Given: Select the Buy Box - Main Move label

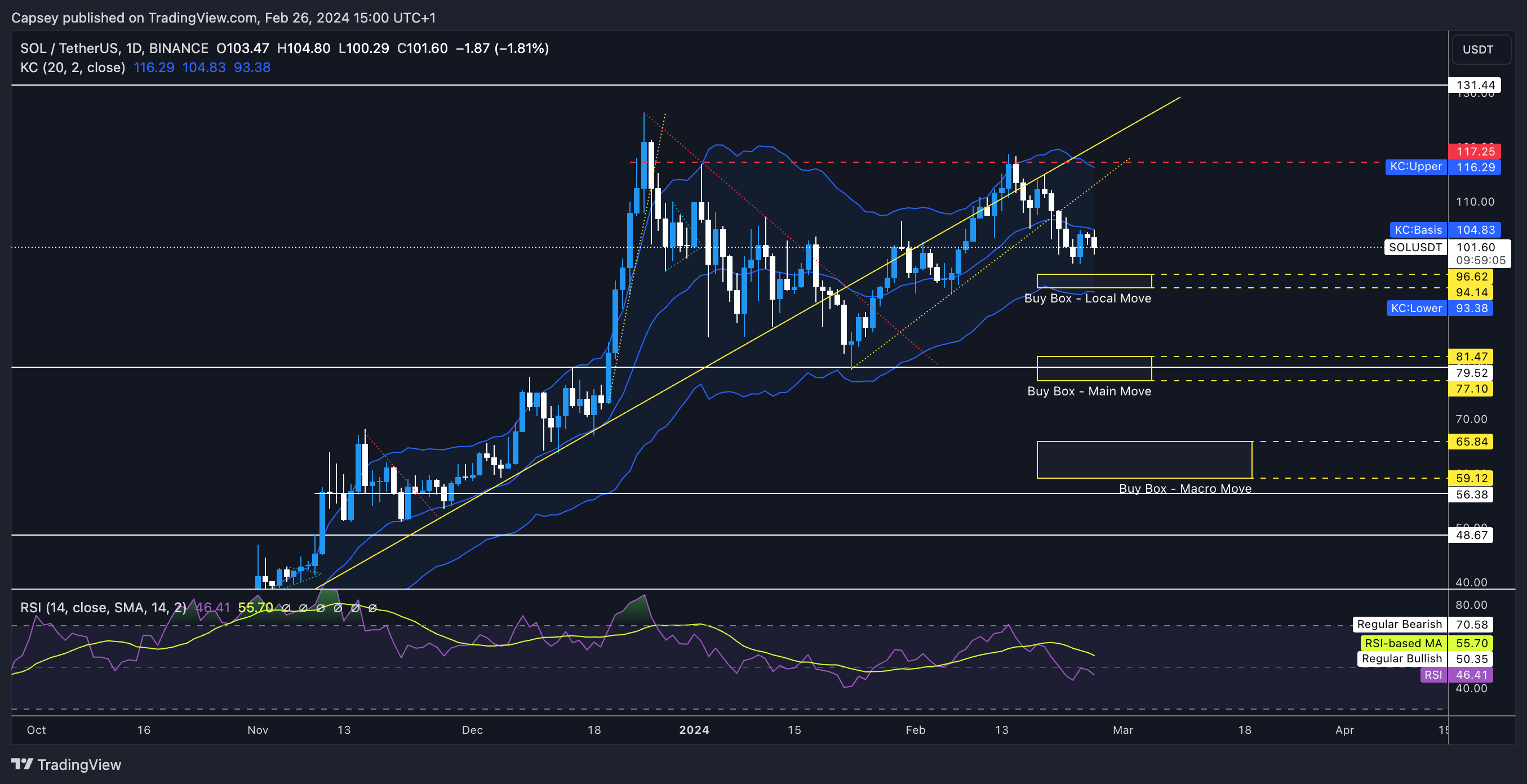Looking at the screenshot, I should pyautogui.click(x=1089, y=391).
